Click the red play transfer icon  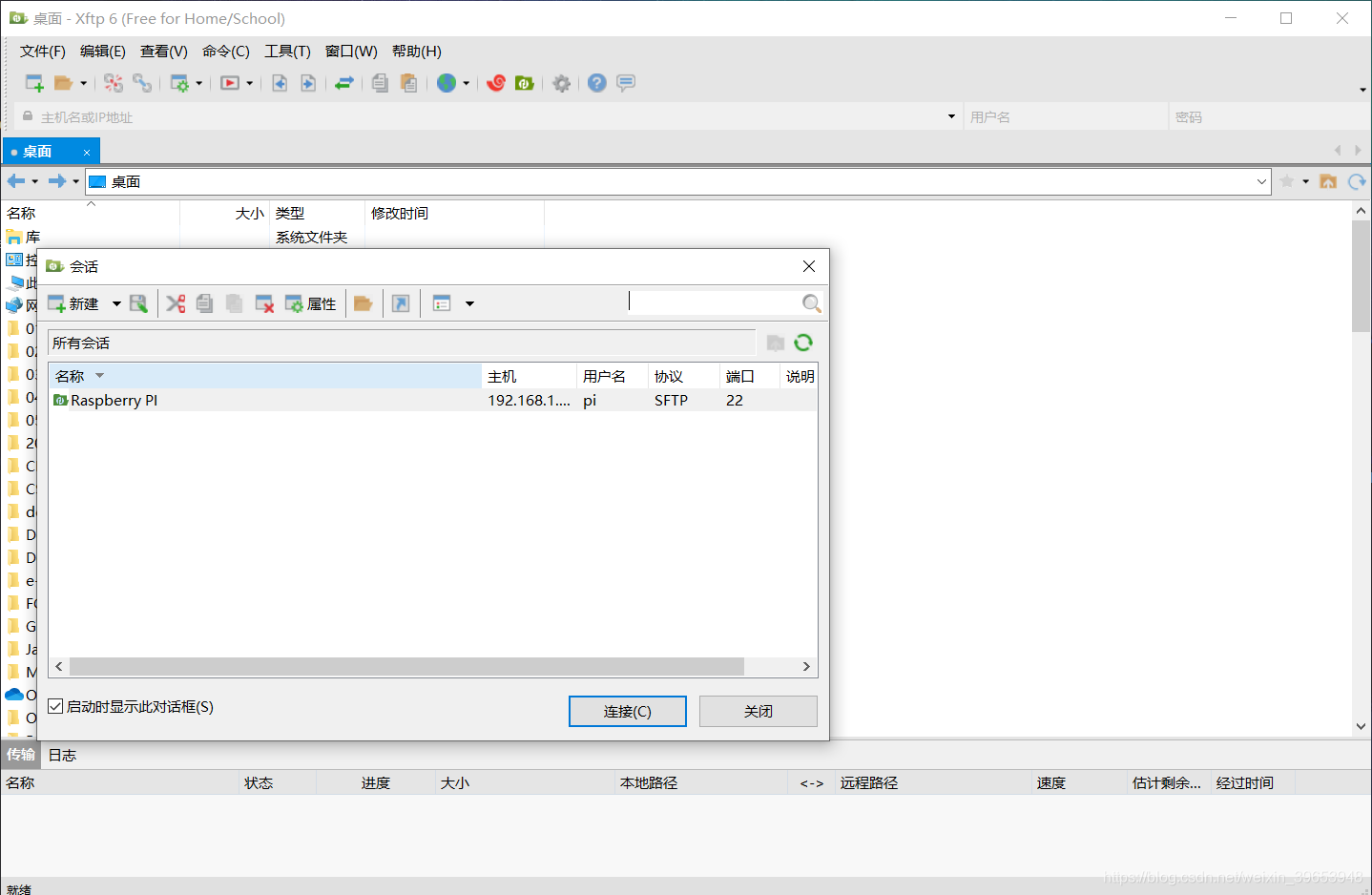(230, 83)
